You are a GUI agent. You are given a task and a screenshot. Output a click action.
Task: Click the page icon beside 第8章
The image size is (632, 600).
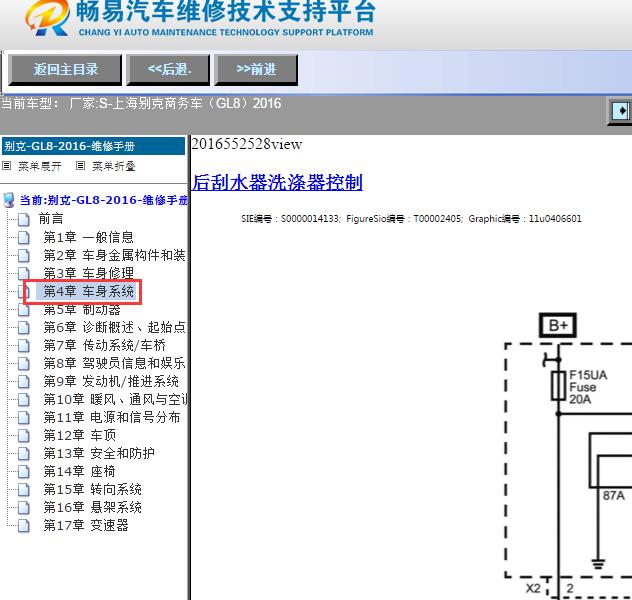pos(23,363)
